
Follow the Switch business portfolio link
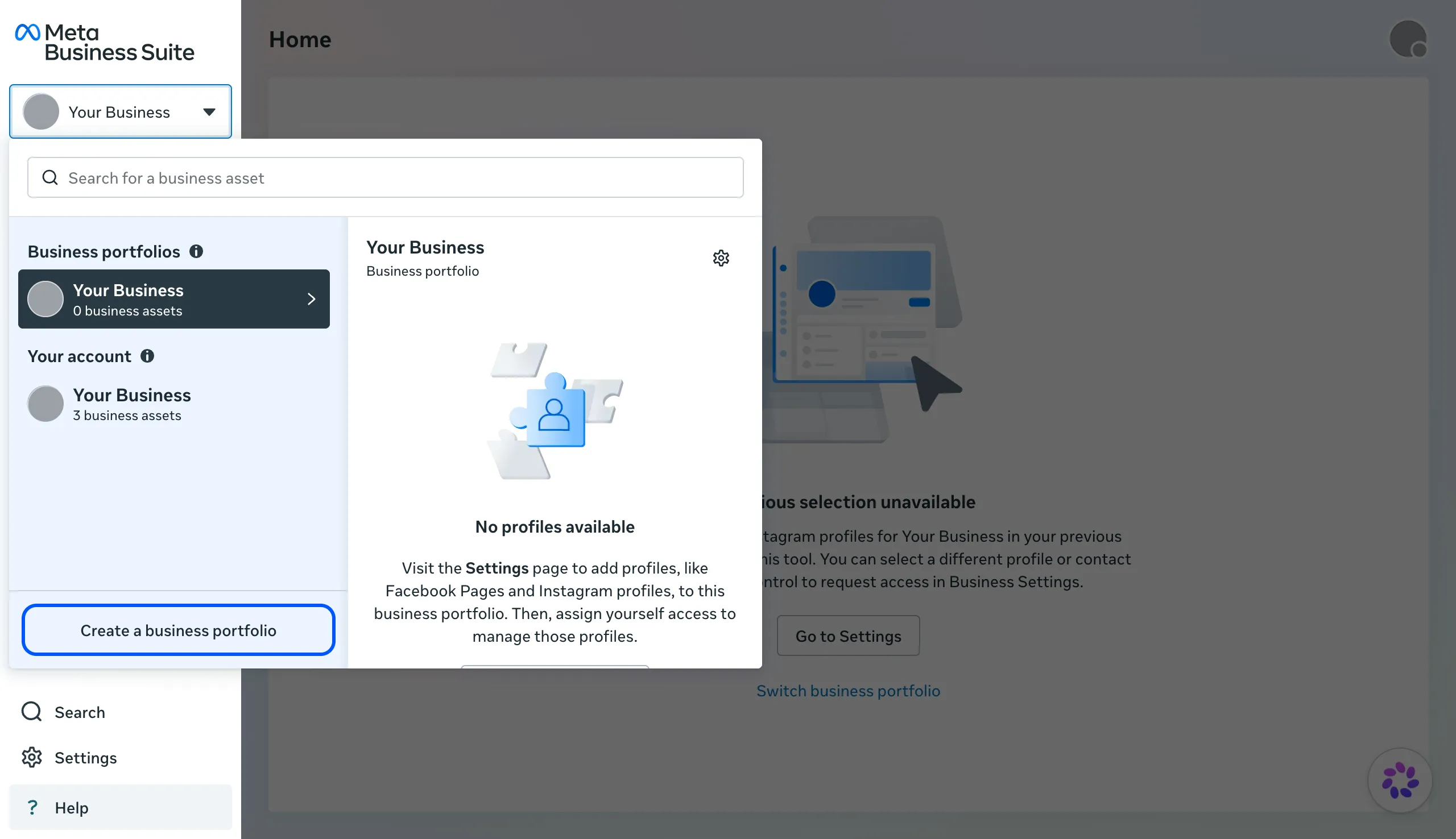848,691
